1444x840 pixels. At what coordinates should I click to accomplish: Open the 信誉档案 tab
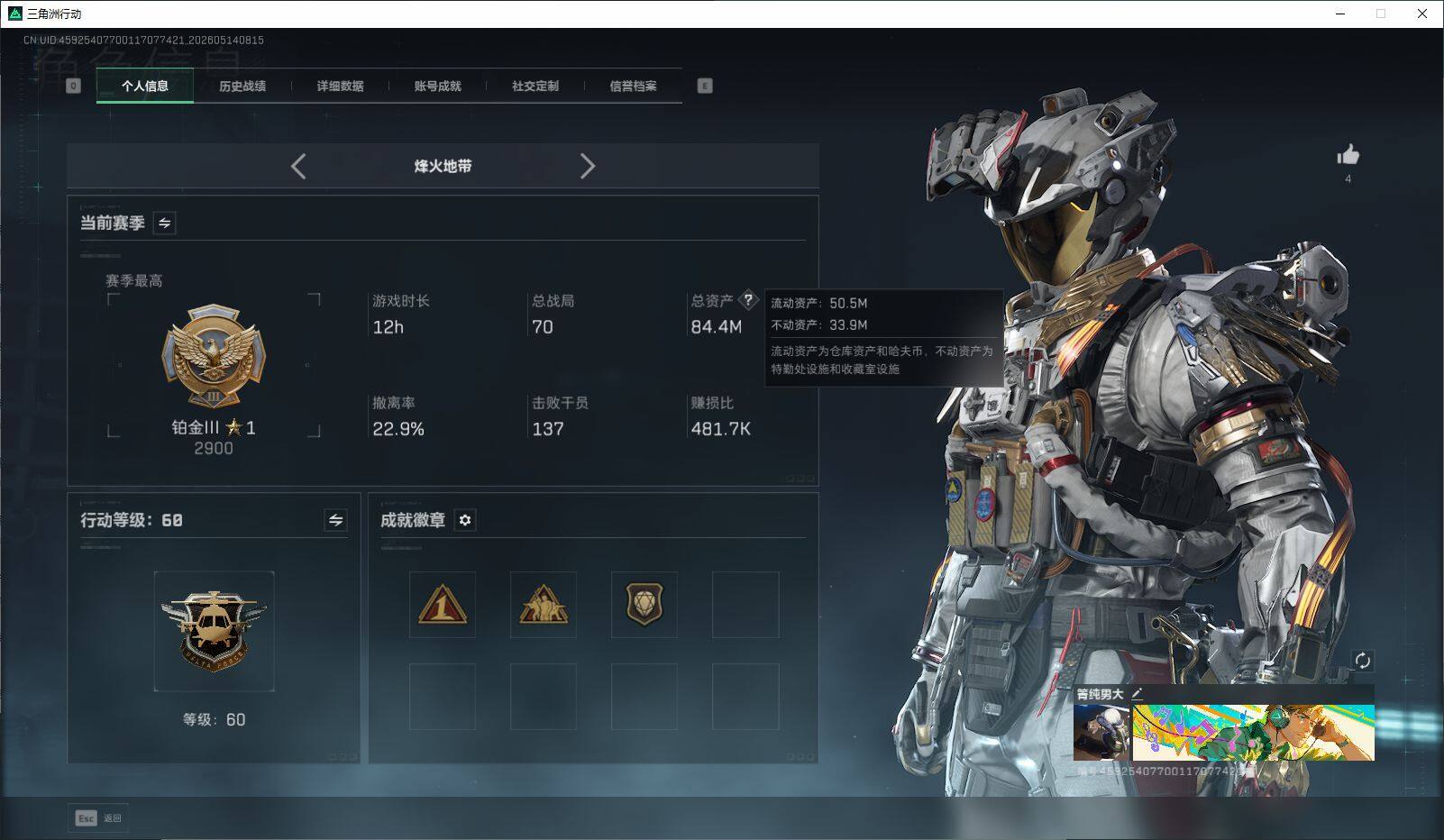point(633,86)
